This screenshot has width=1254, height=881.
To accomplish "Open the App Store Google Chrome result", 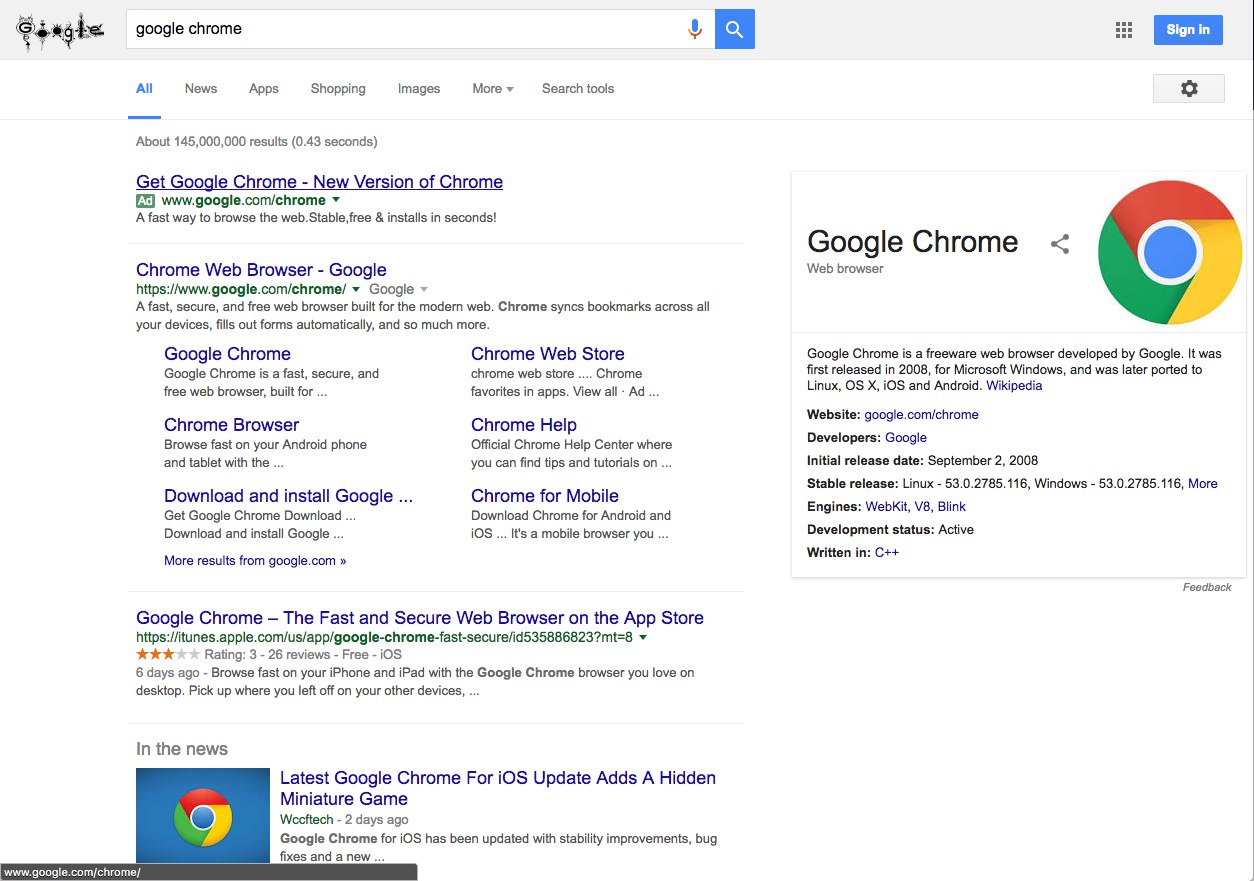I will point(420,618).
